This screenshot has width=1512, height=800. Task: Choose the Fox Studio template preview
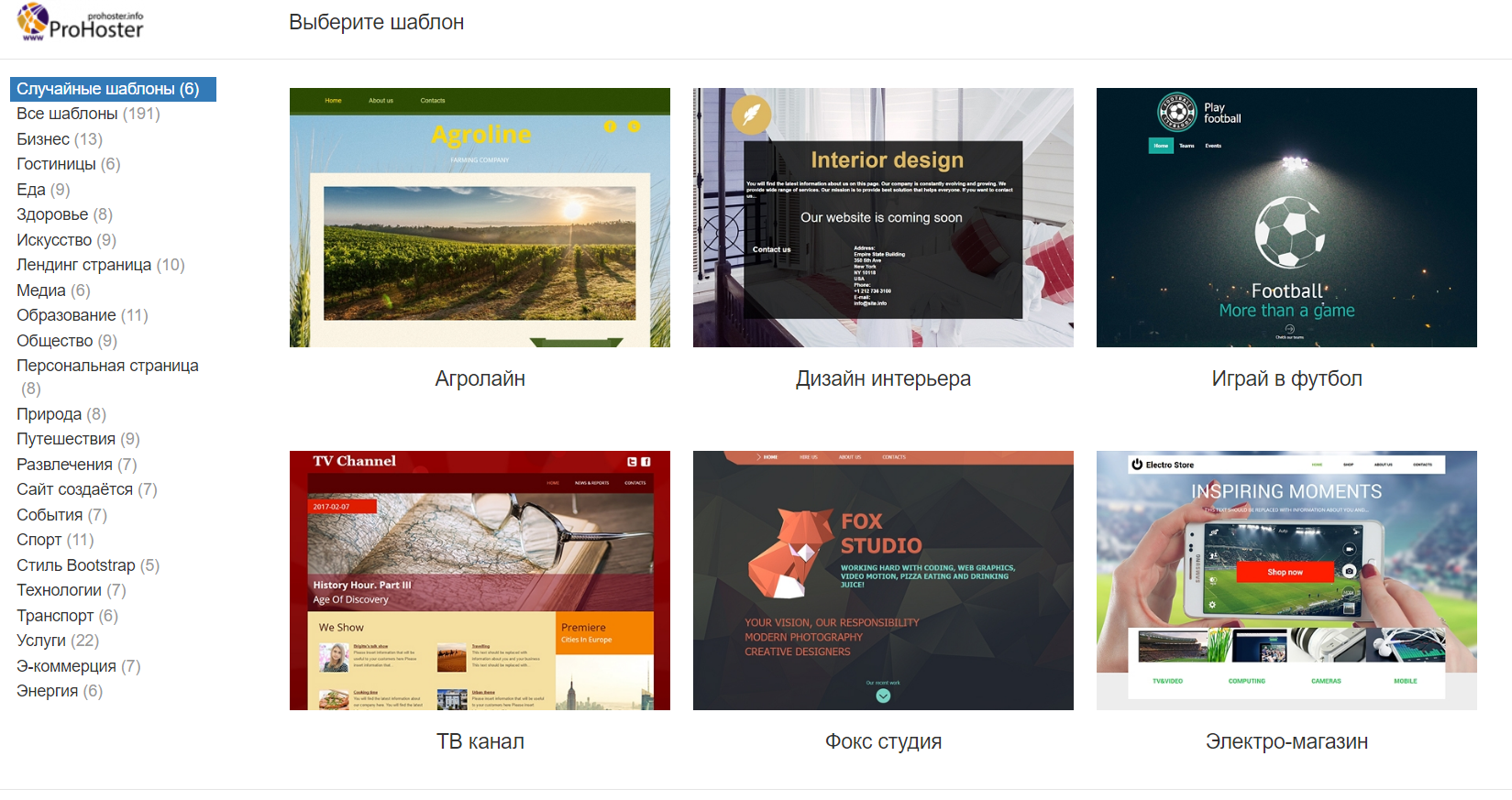pos(883,580)
